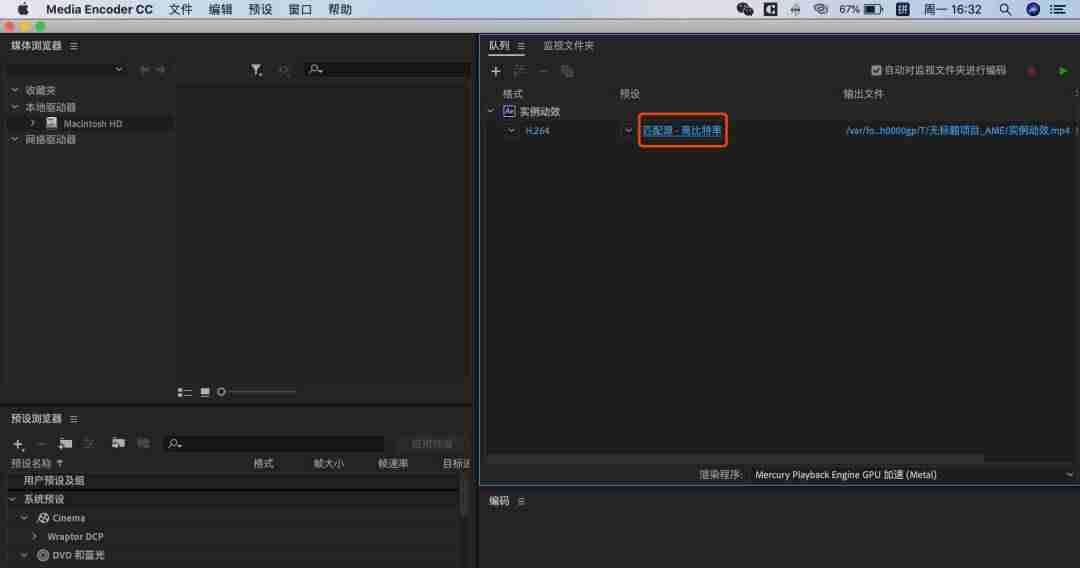Click the thumbnail zoom slider in media browser
The height and width of the screenshot is (568, 1080).
click(257, 392)
